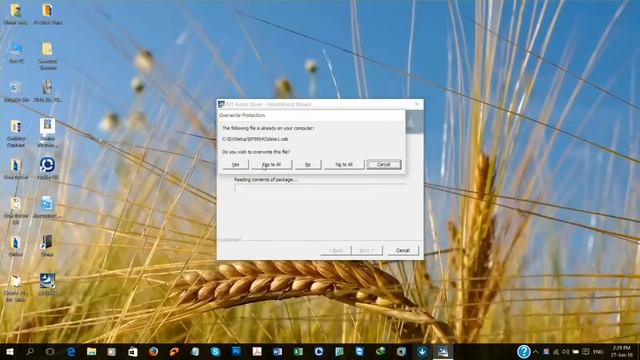Choose No to All in overwrite prompt
The height and width of the screenshot is (360, 640).
[x=344, y=164]
